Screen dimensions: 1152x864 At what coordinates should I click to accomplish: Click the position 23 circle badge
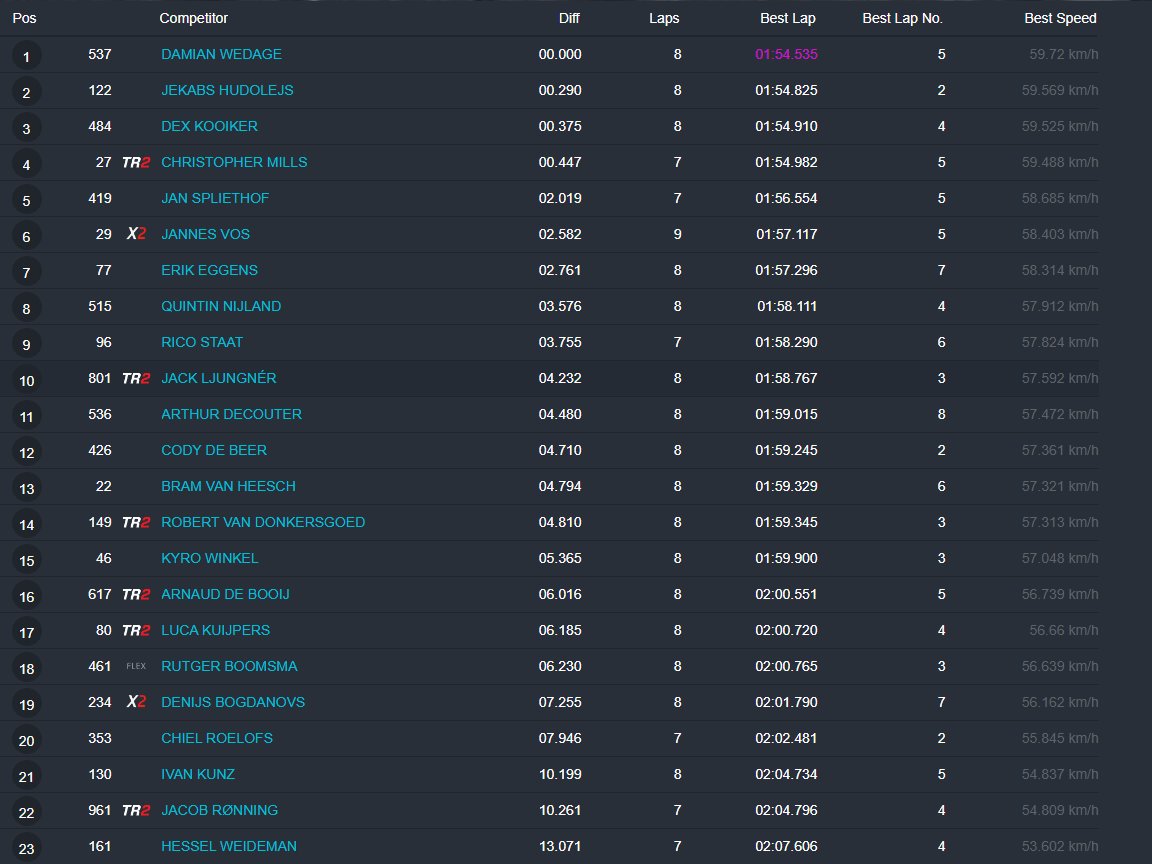[x=26, y=848]
